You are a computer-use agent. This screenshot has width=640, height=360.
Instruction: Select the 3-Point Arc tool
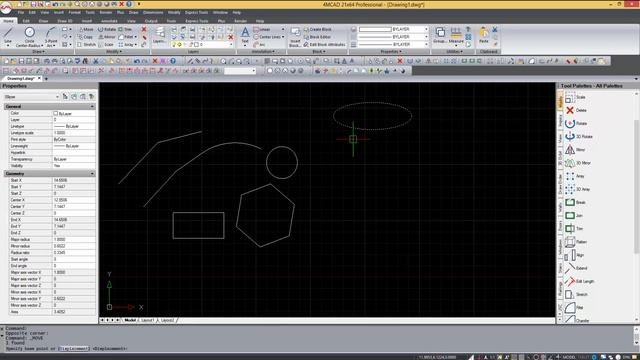[51, 37]
